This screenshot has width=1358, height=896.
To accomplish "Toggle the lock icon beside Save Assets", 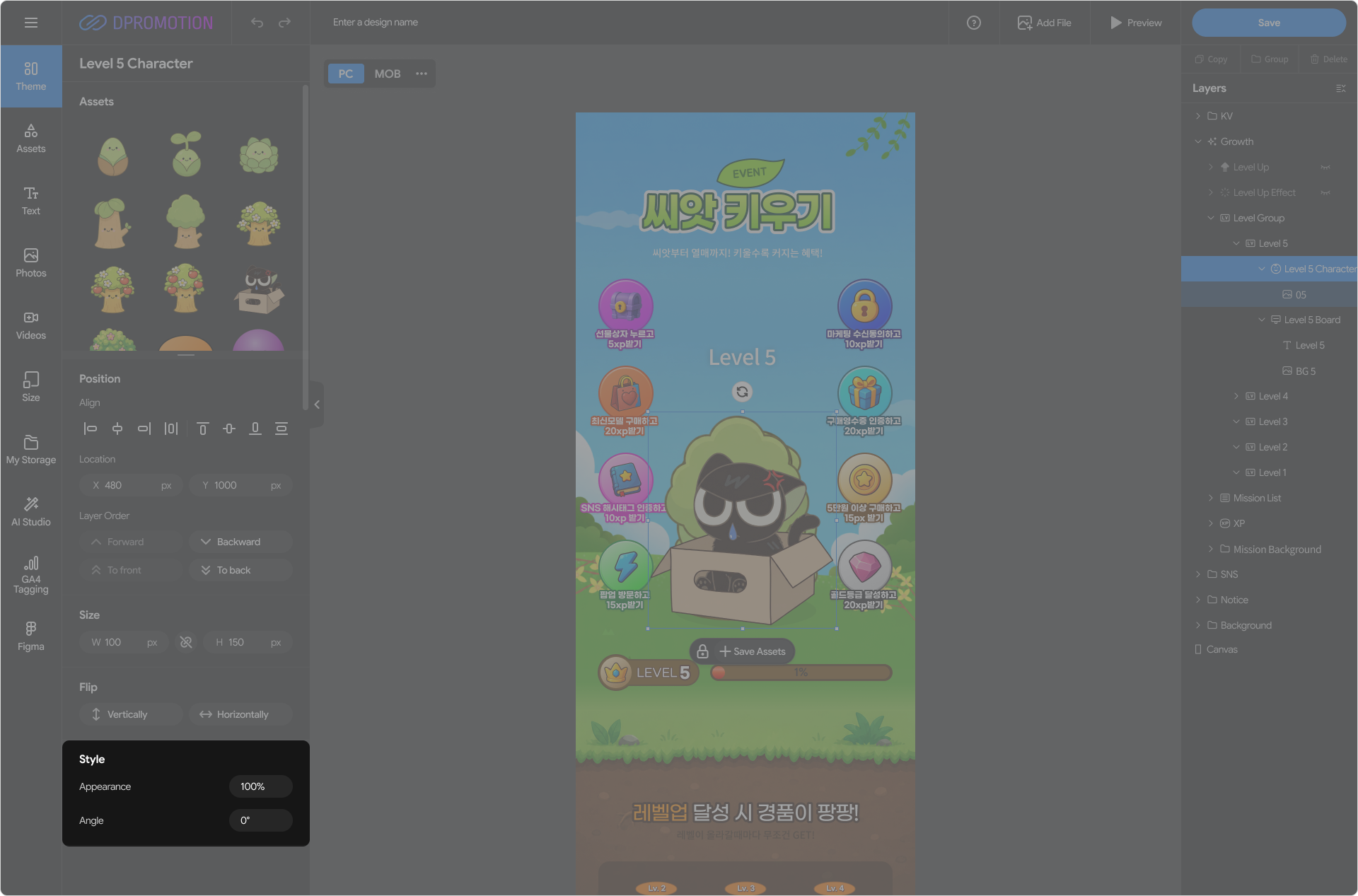I will tap(703, 651).
